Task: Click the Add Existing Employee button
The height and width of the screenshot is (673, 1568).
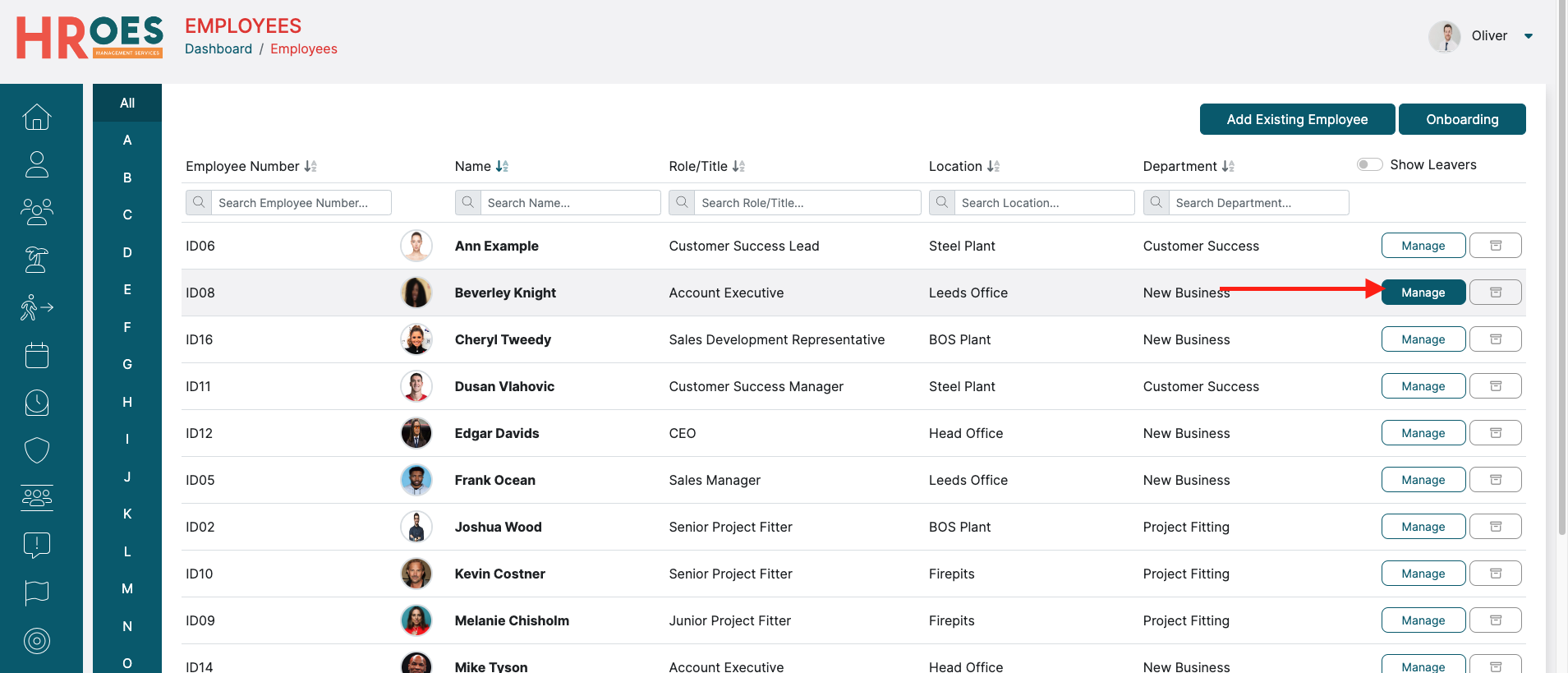Action: coord(1297,119)
